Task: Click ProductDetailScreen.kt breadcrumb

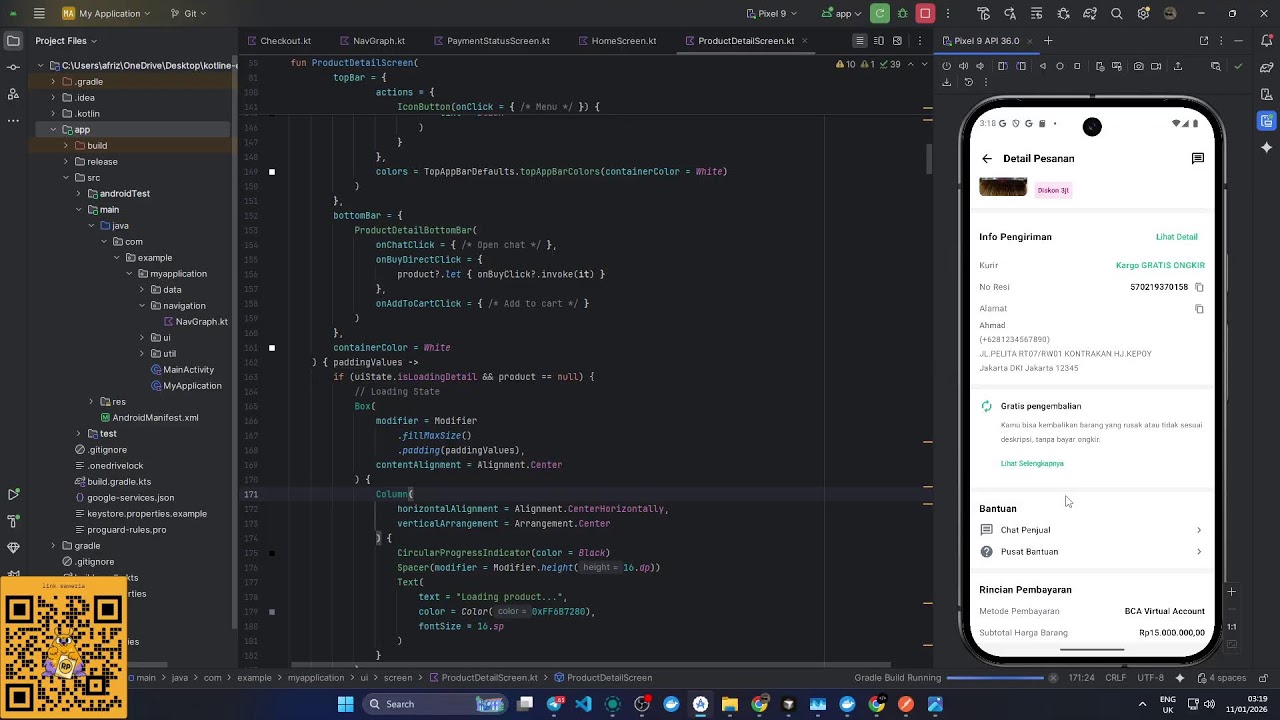Action: coord(483,678)
